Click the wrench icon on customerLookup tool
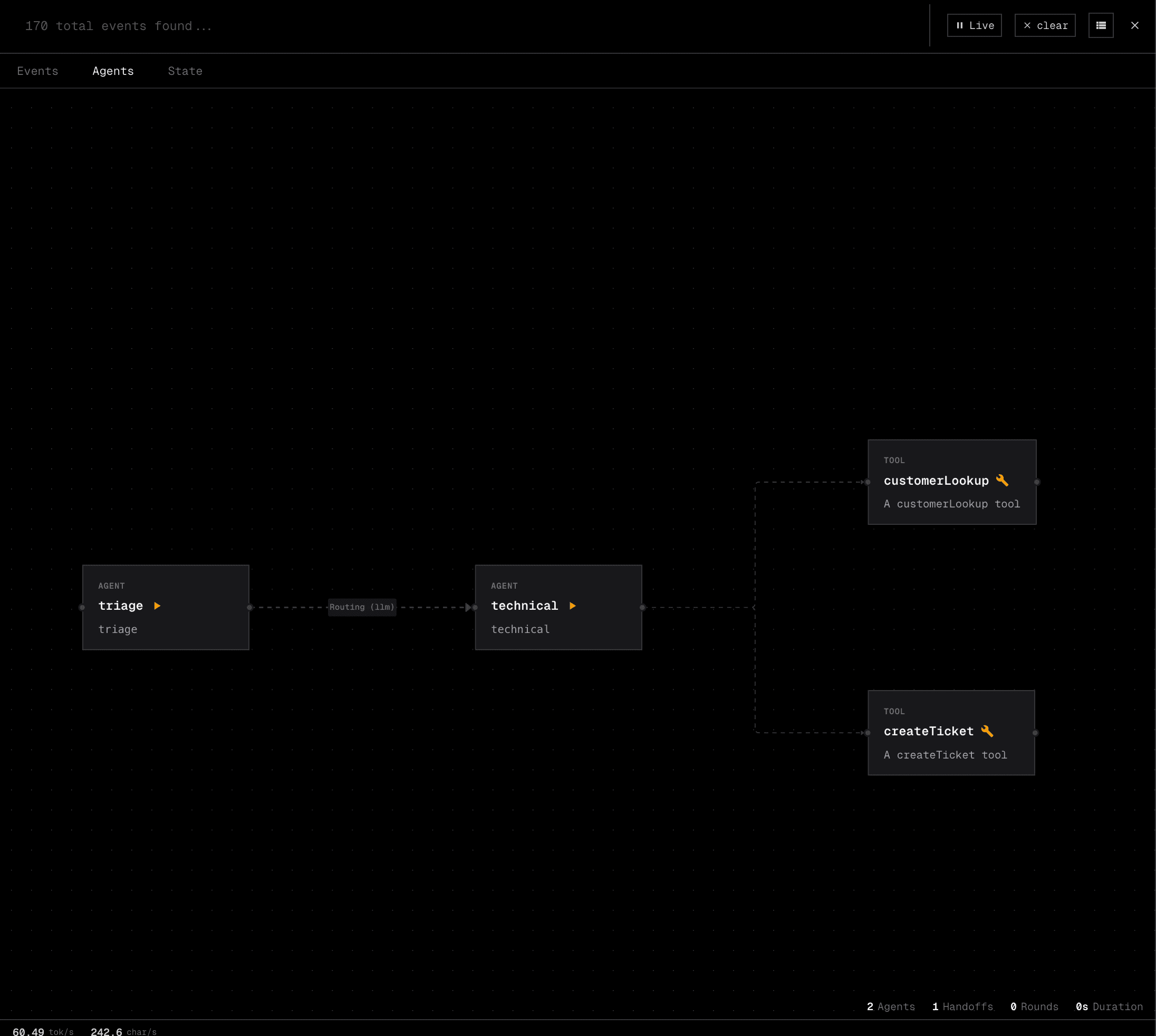This screenshot has width=1156, height=1036. point(1003,480)
